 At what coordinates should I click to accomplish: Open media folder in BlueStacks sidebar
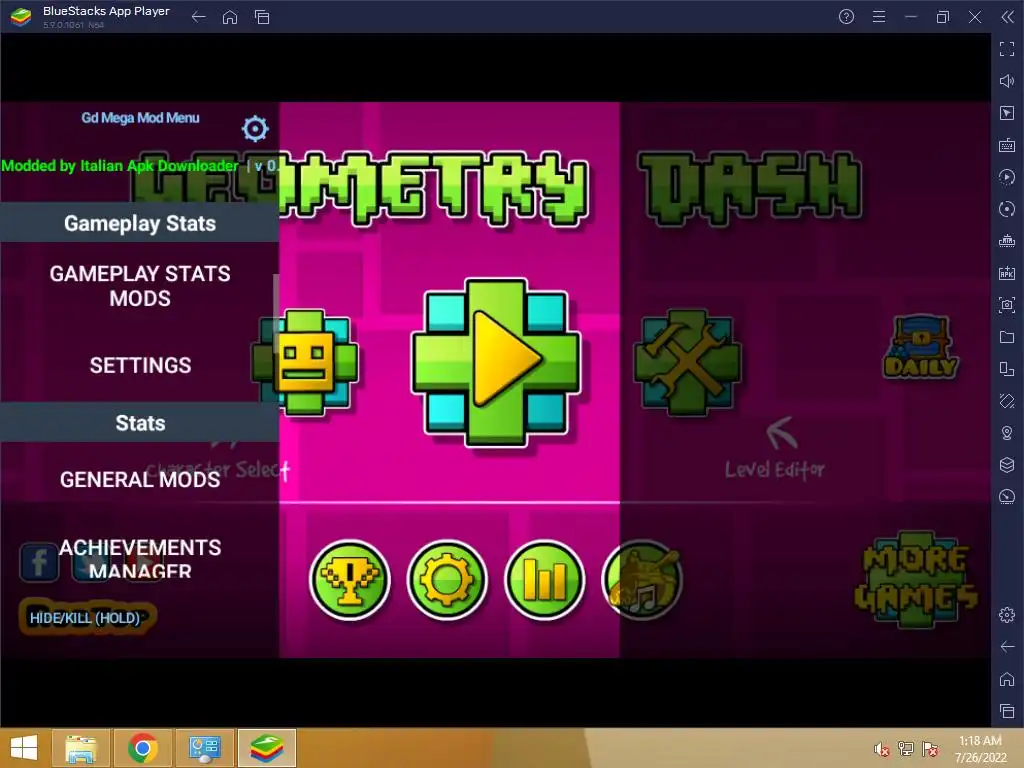pos(1007,337)
